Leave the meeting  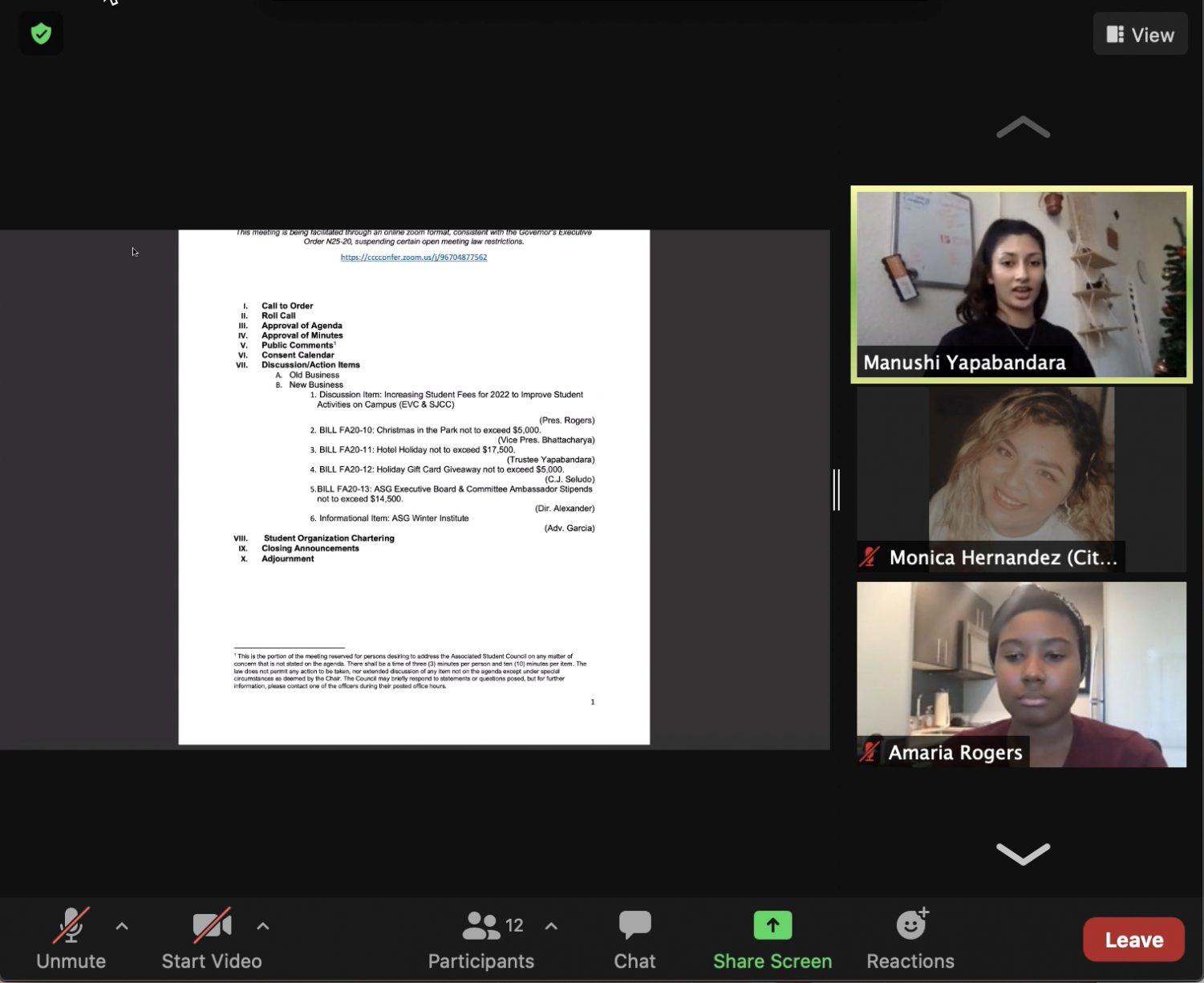tap(1133, 940)
